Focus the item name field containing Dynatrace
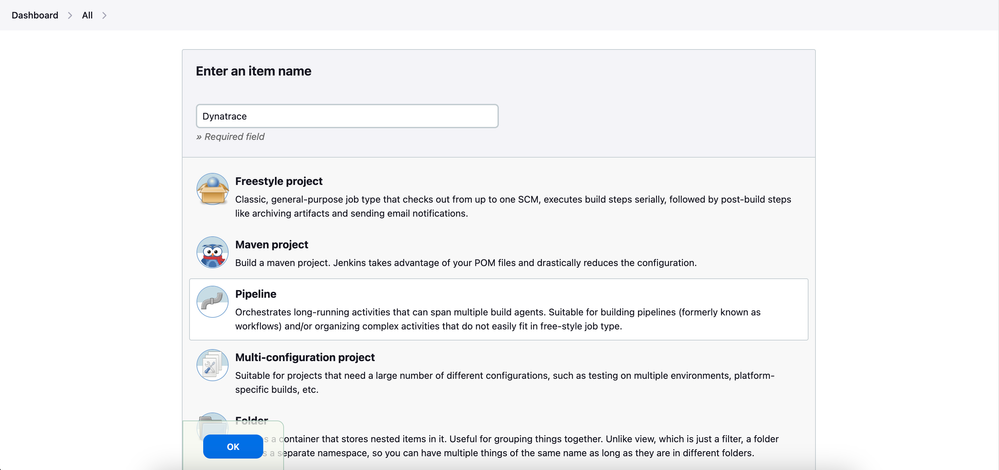Viewport: 999px width, 470px height. tap(347, 116)
